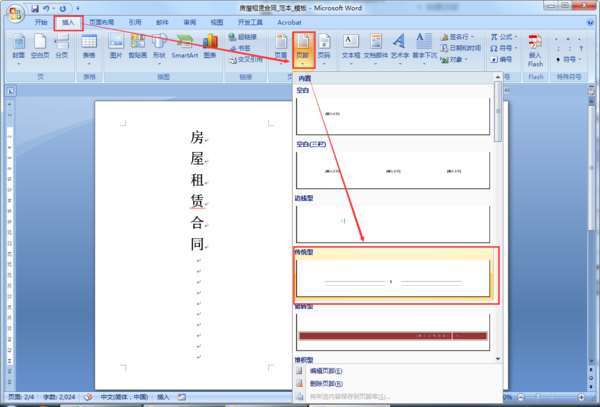Insert a 空白页 blank page
The image size is (600, 407).
[40, 47]
